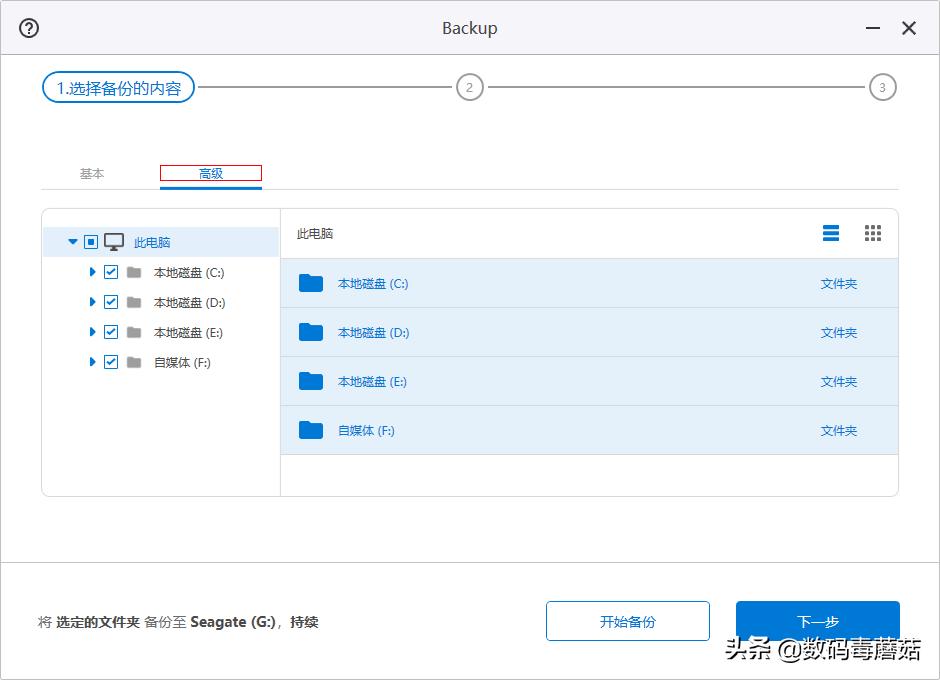Click step 3 circle indicator
Image resolution: width=940 pixels, height=680 pixels.
coord(882,87)
